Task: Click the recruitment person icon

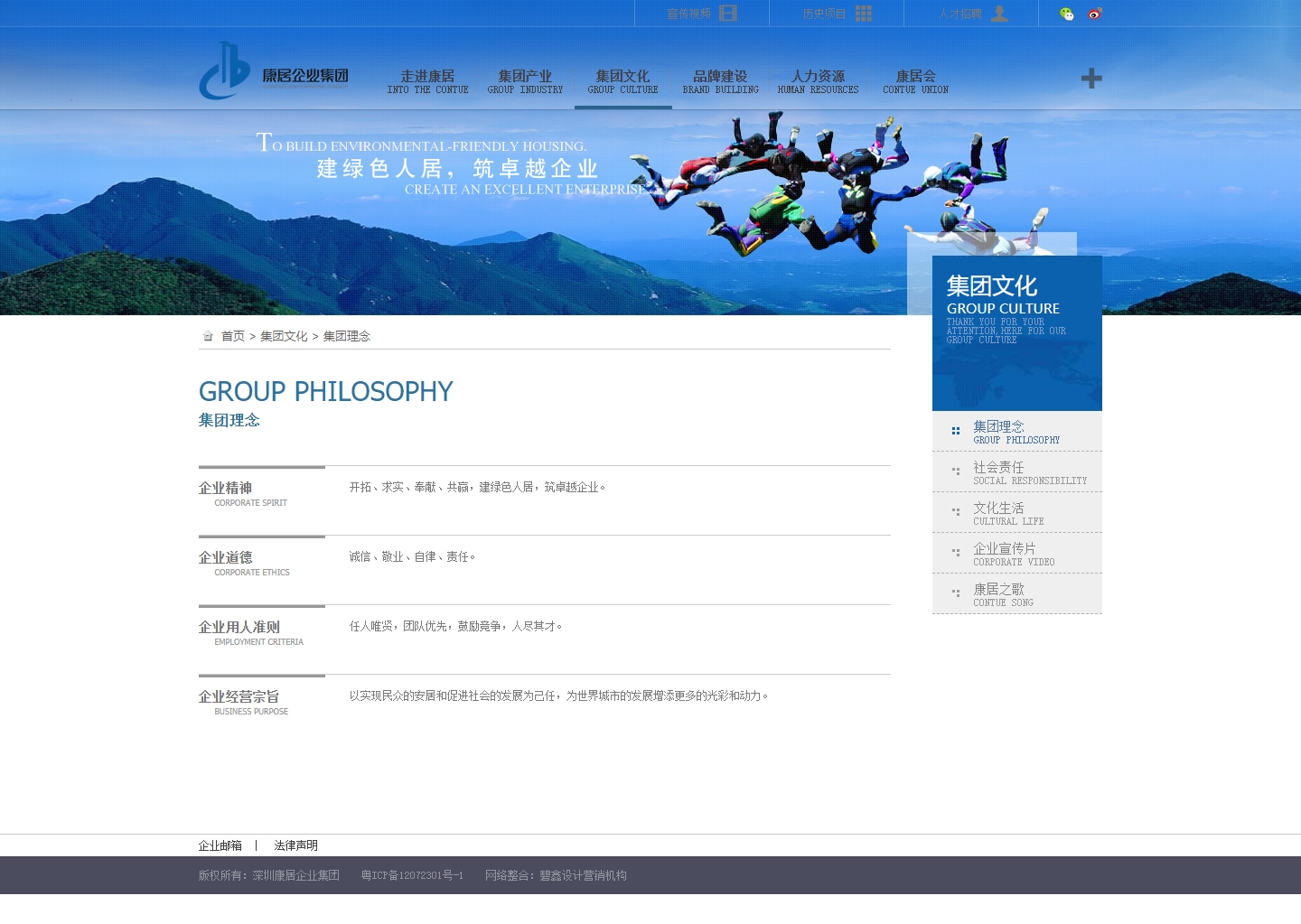Action: click(x=999, y=14)
